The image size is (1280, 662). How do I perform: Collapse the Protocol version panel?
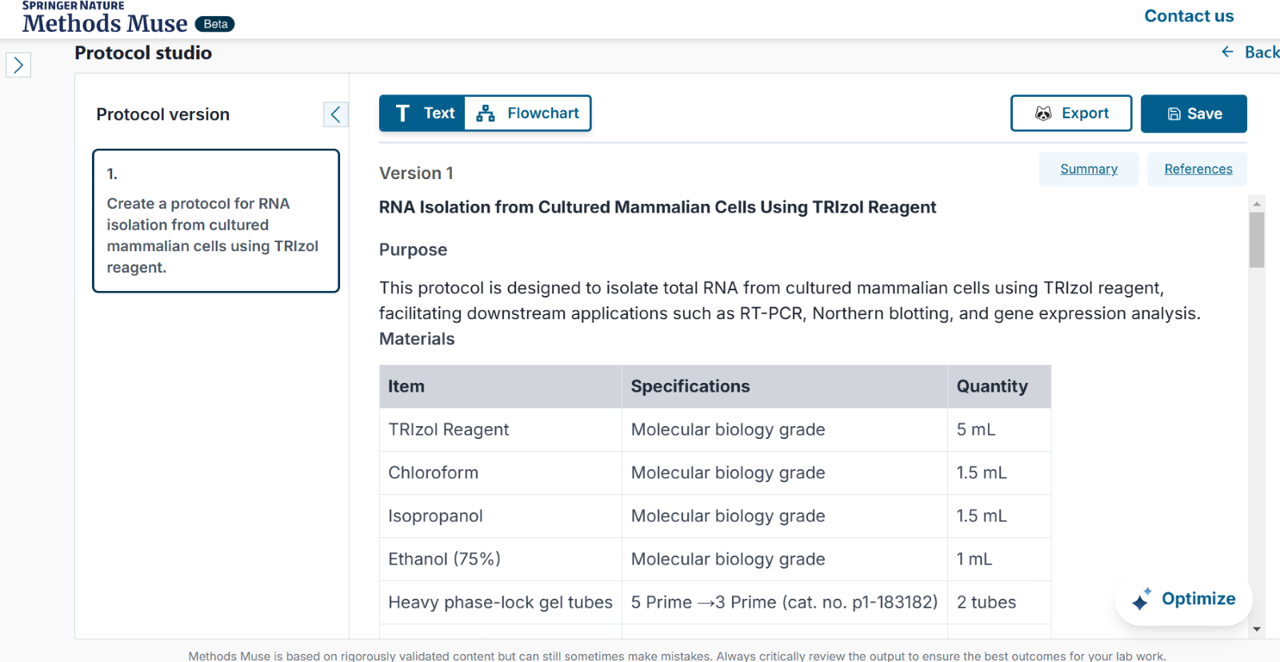(x=335, y=114)
